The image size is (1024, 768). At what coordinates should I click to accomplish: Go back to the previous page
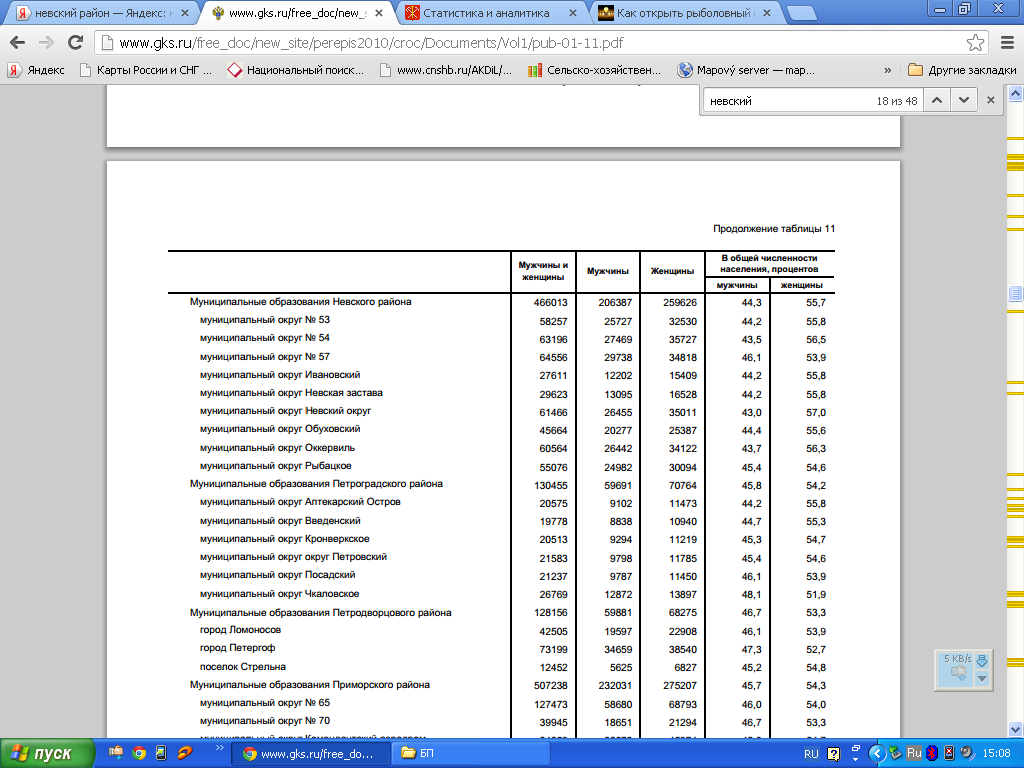[x=18, y=43]
